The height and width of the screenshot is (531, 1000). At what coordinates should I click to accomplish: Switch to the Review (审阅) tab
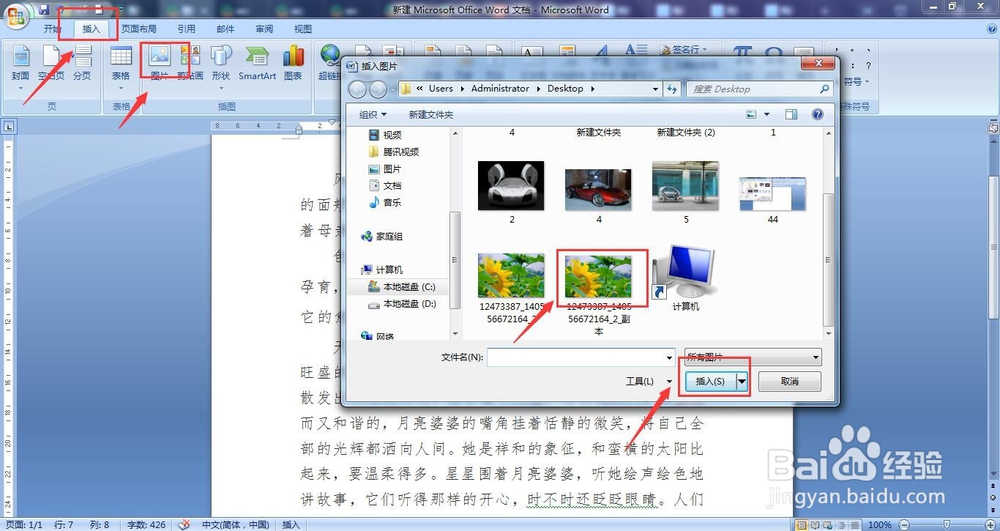point(264,29)
